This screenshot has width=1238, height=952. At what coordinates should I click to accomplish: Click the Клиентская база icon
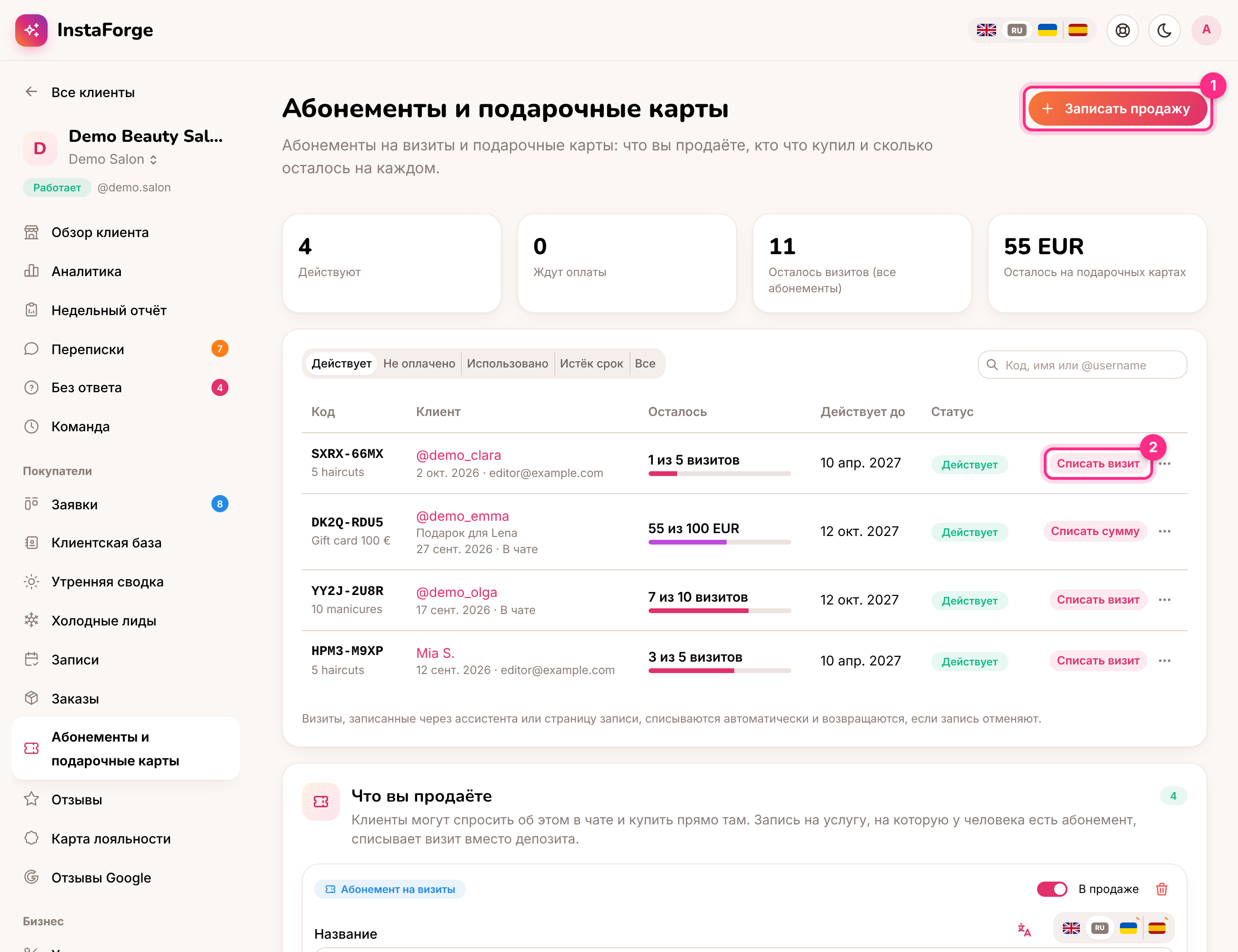point(31,543)
